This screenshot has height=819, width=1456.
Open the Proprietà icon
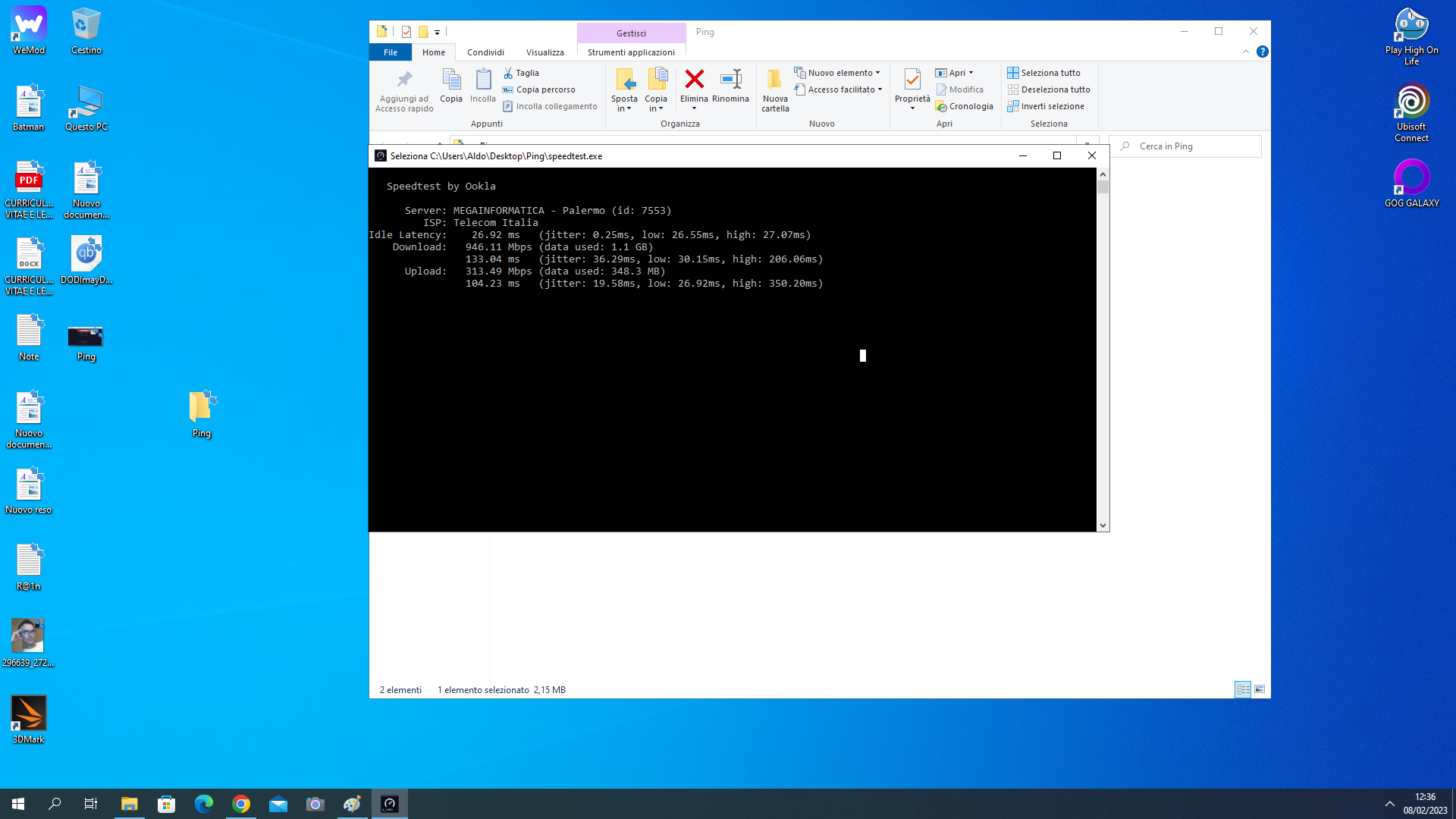pyautogui.click(x=912, y=80)
